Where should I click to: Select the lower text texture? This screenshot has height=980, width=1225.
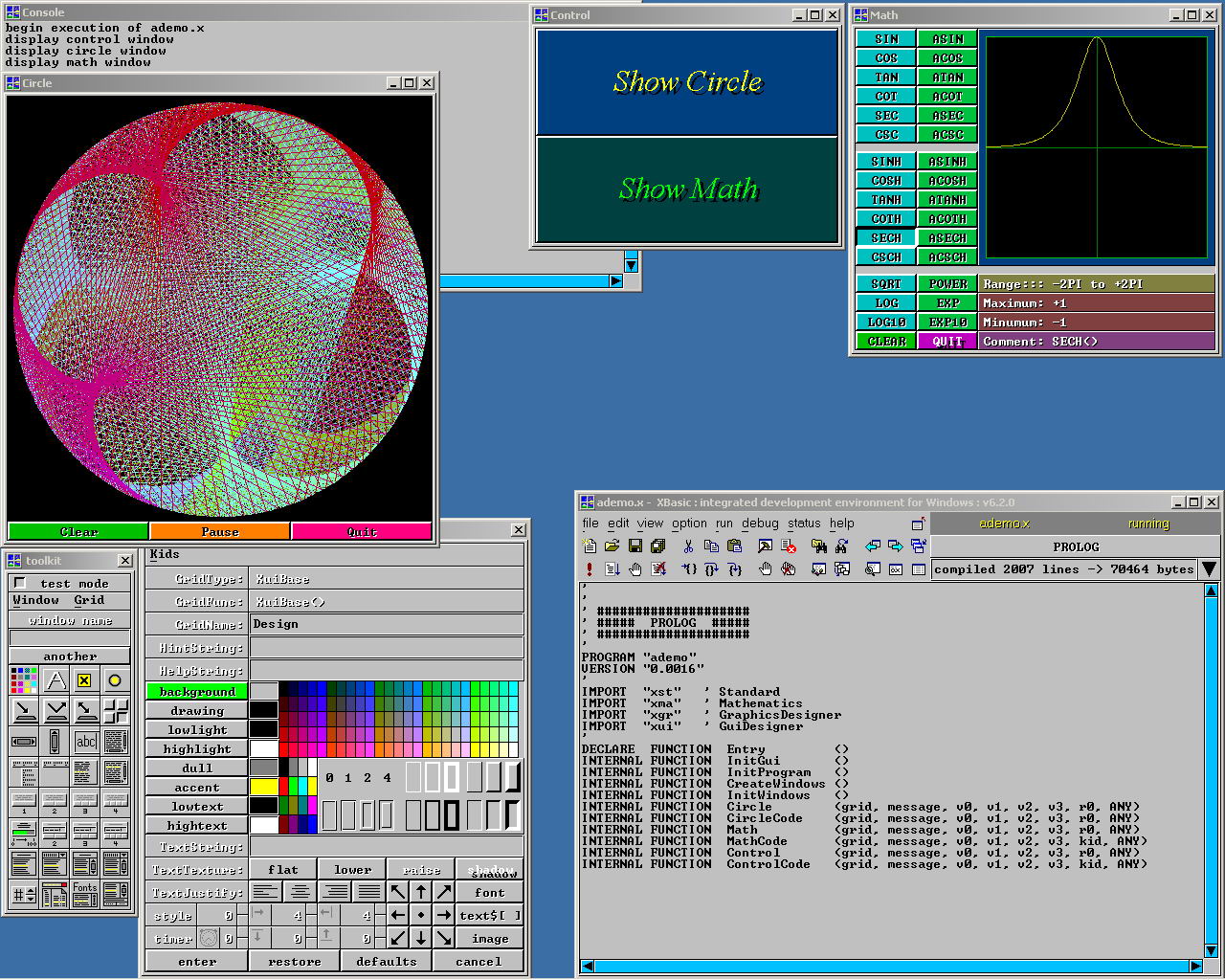click(353, 869)
